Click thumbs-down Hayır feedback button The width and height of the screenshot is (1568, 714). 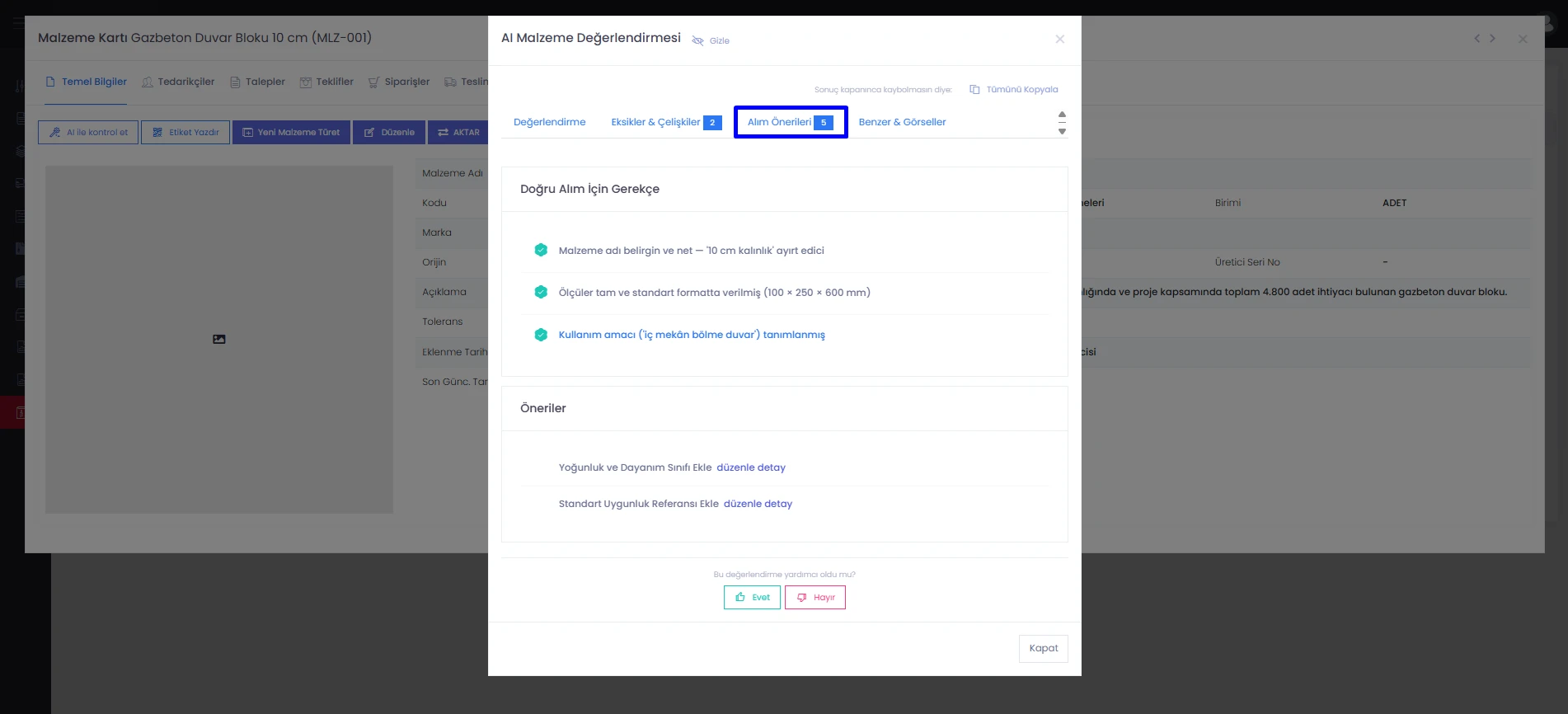point(815,597)
